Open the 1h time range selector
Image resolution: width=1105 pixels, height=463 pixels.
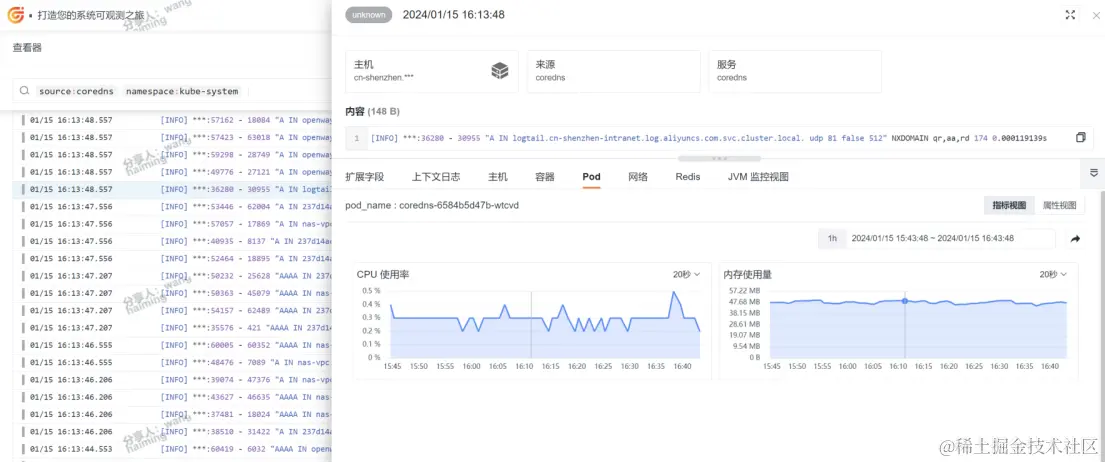[x=832, y=238]
